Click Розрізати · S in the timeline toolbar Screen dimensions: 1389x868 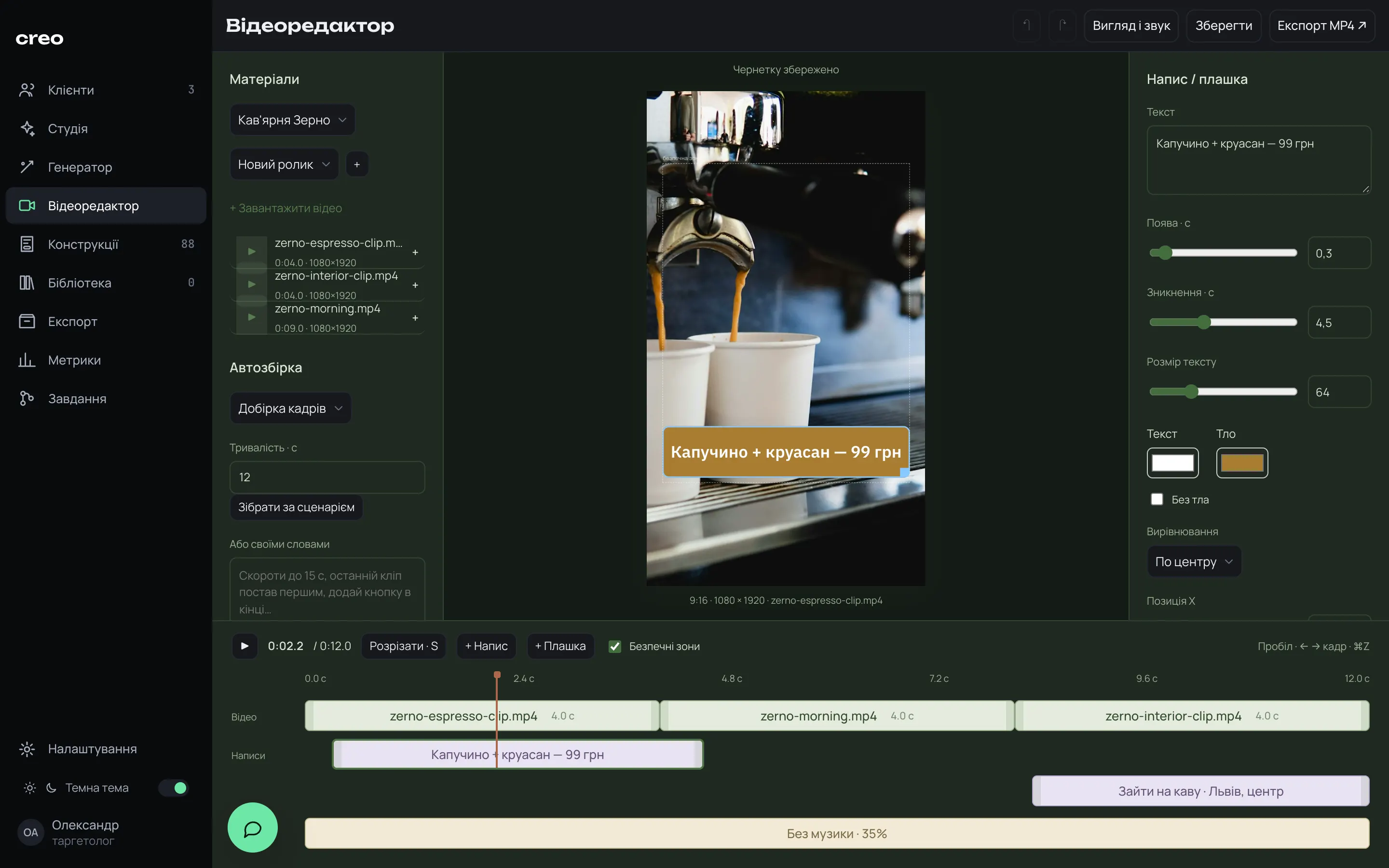404,646
